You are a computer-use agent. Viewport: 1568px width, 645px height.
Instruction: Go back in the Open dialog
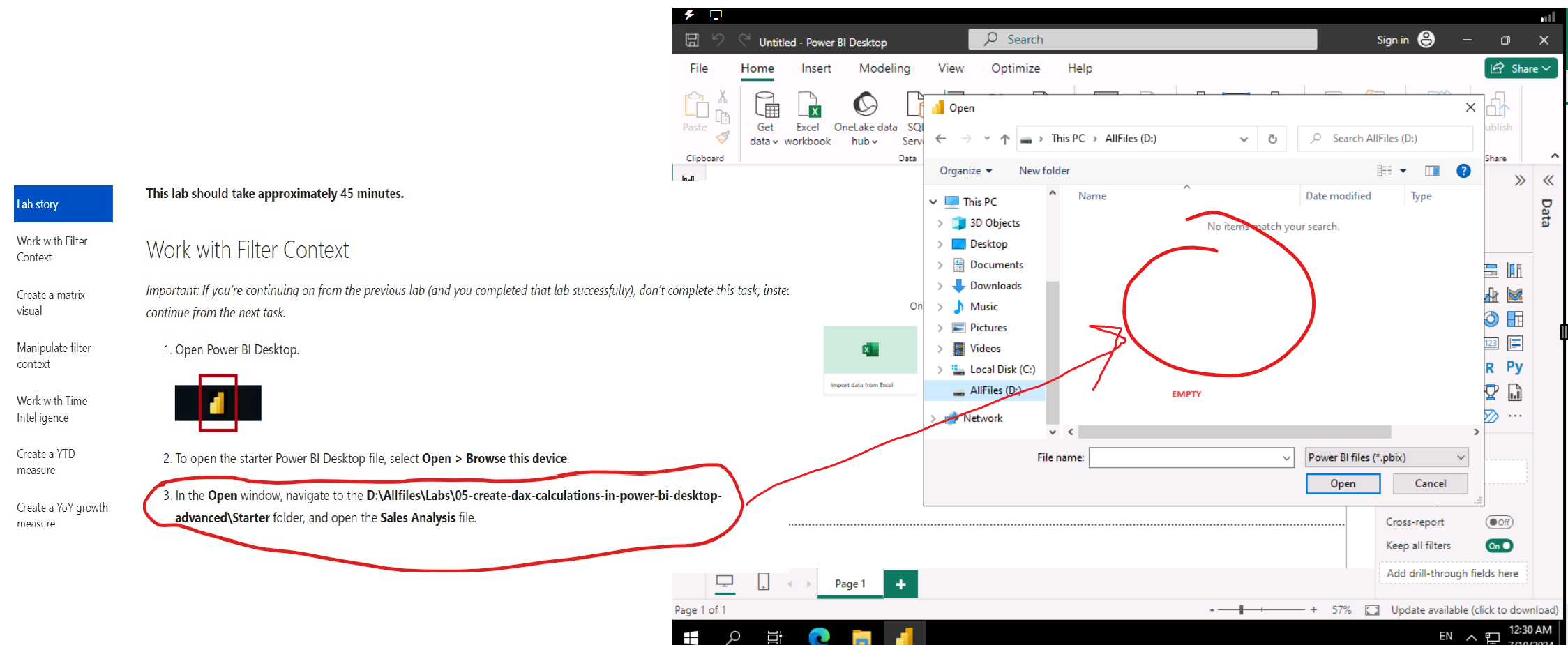[x=941, y=139]
